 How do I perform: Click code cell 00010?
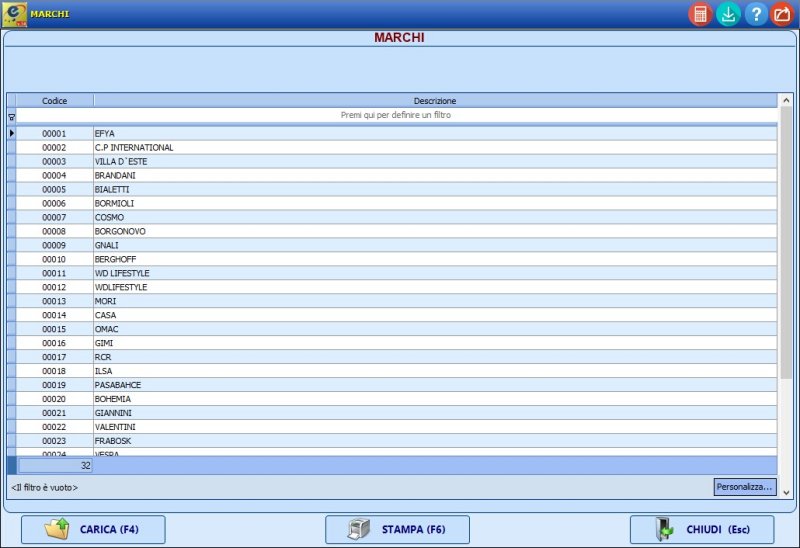click(55, 259)
